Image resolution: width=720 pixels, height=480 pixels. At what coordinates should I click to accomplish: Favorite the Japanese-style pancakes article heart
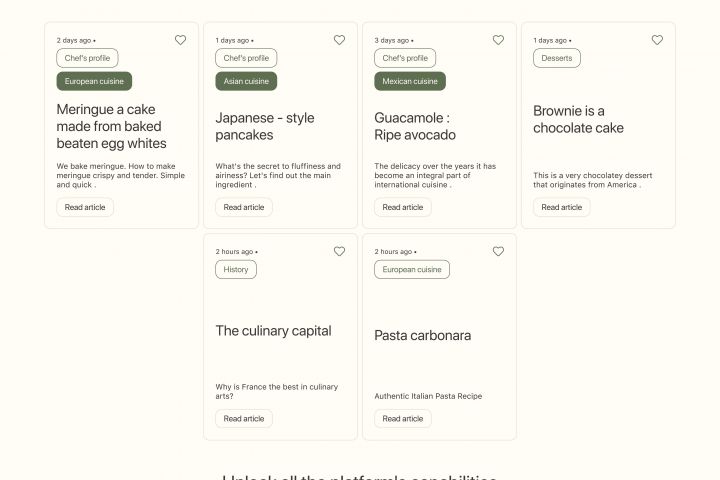pyautogui.click(x=339, y=40)
